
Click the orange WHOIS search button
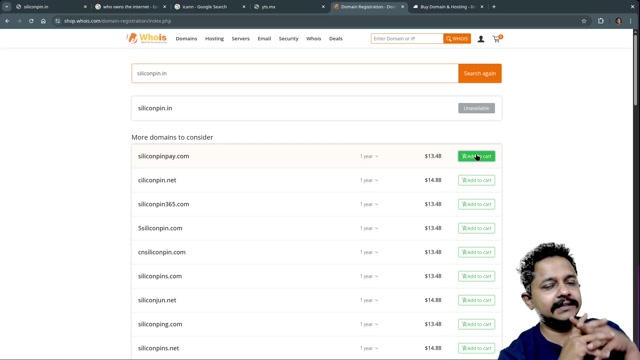[x=457, y=39]
